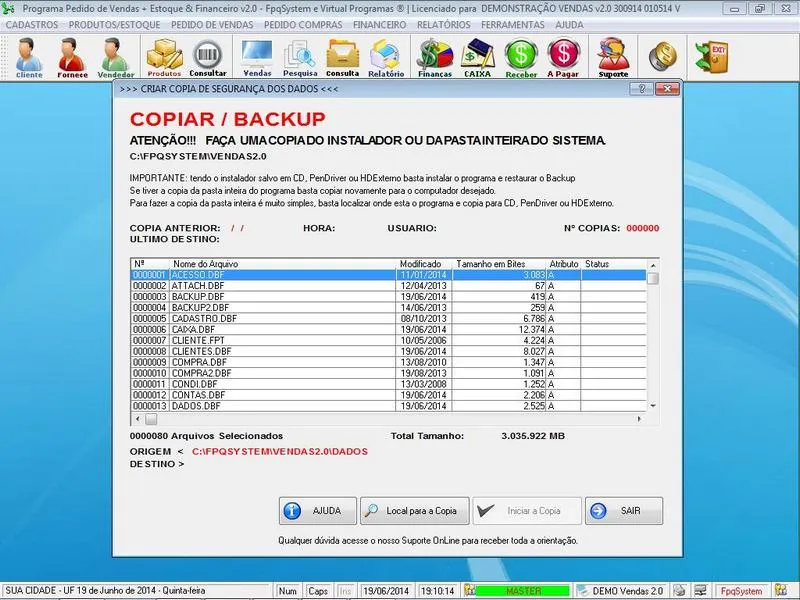Screen dimensions: 800x600
Task: Open the RELATÓRIOS menu
Action: pos(443,24)
